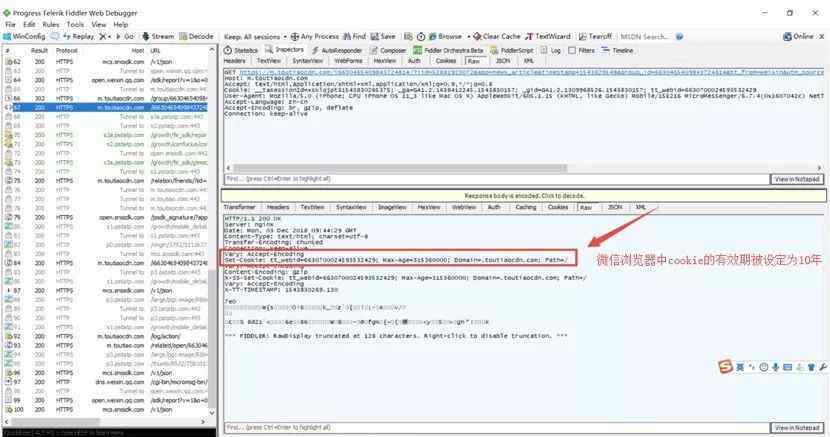Open the TextWizard tool
The height and width of the screenshot is (437, 830).
[x=548, y=37]
